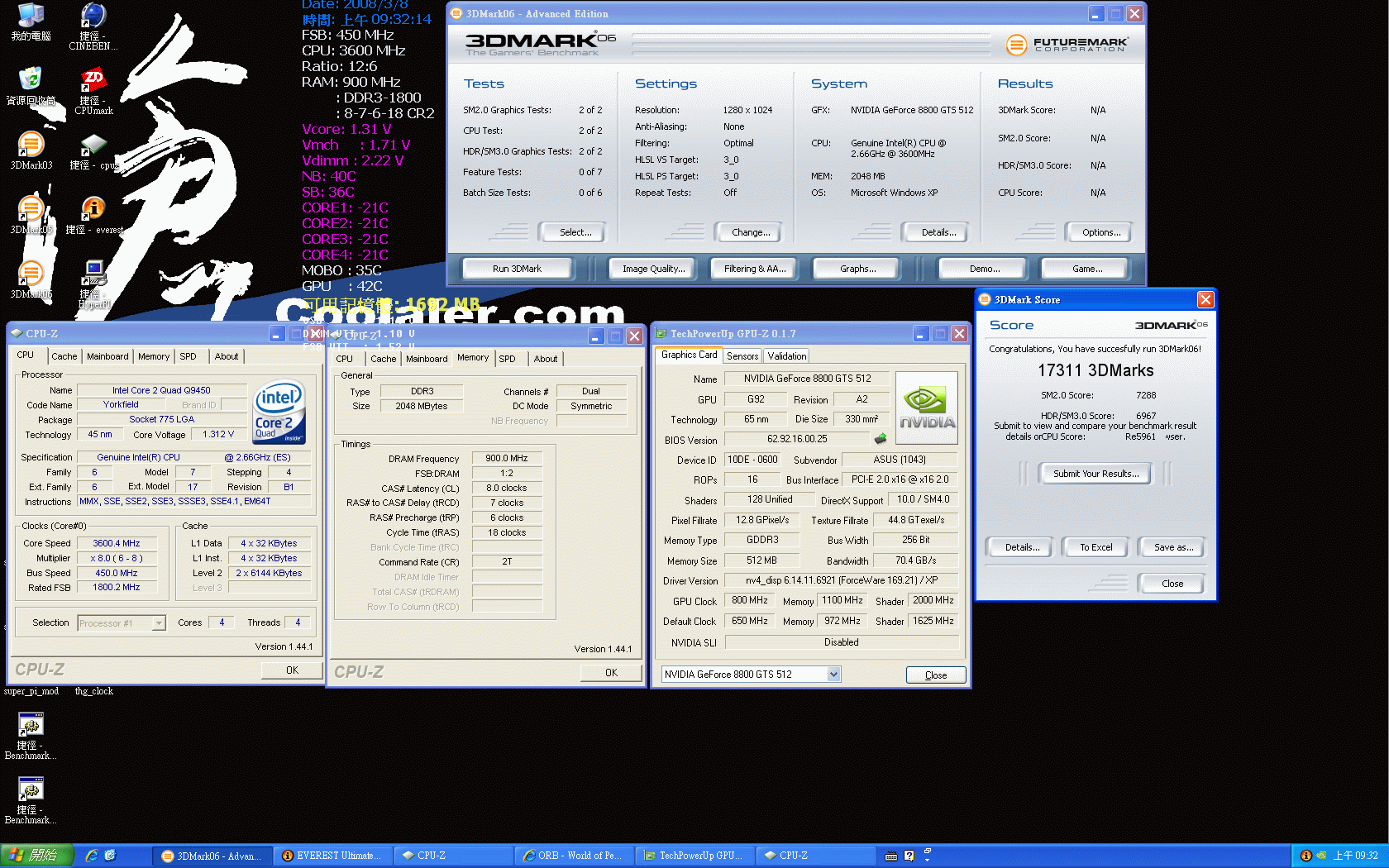Image resolution: width=1389 pixels, height=868 pixels.
Task: Click Close button in GPU-Z window
Action: coord(936,675)
